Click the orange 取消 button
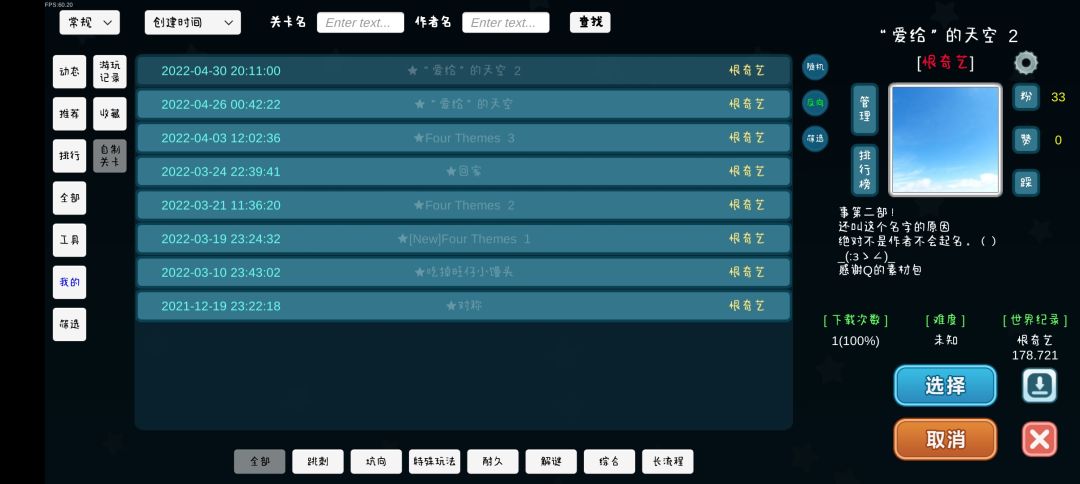Screen dimensions: 1080x484 (x=945, y=439)
